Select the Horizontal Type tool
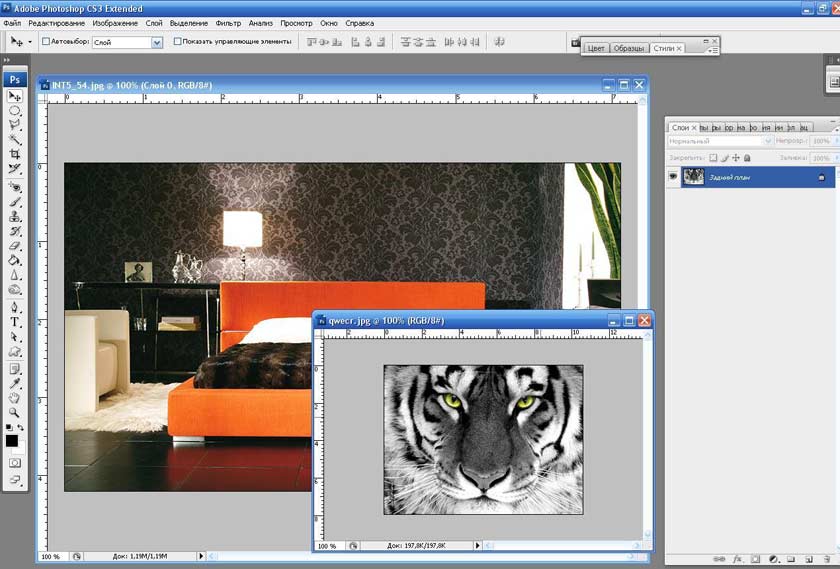Image resolution: width=840 pixels, height=569 pixels. coord(15,323)
